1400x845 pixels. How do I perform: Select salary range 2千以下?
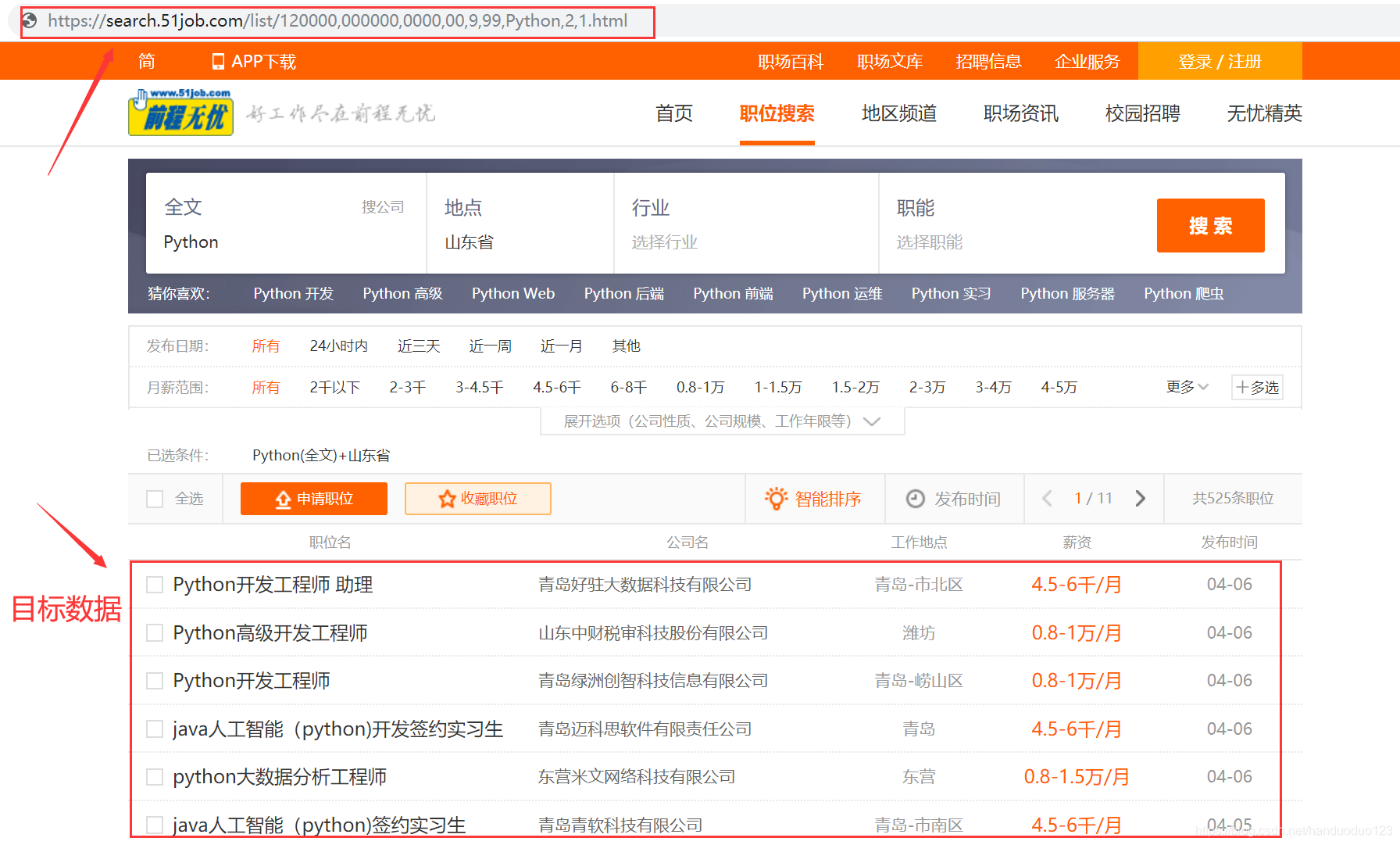tap(335, 387)
